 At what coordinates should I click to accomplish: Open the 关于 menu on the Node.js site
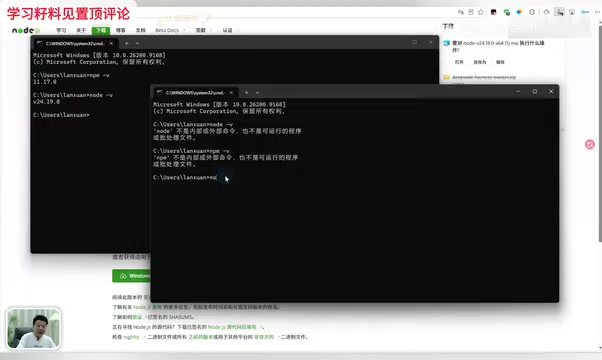(x=81, y=30)
